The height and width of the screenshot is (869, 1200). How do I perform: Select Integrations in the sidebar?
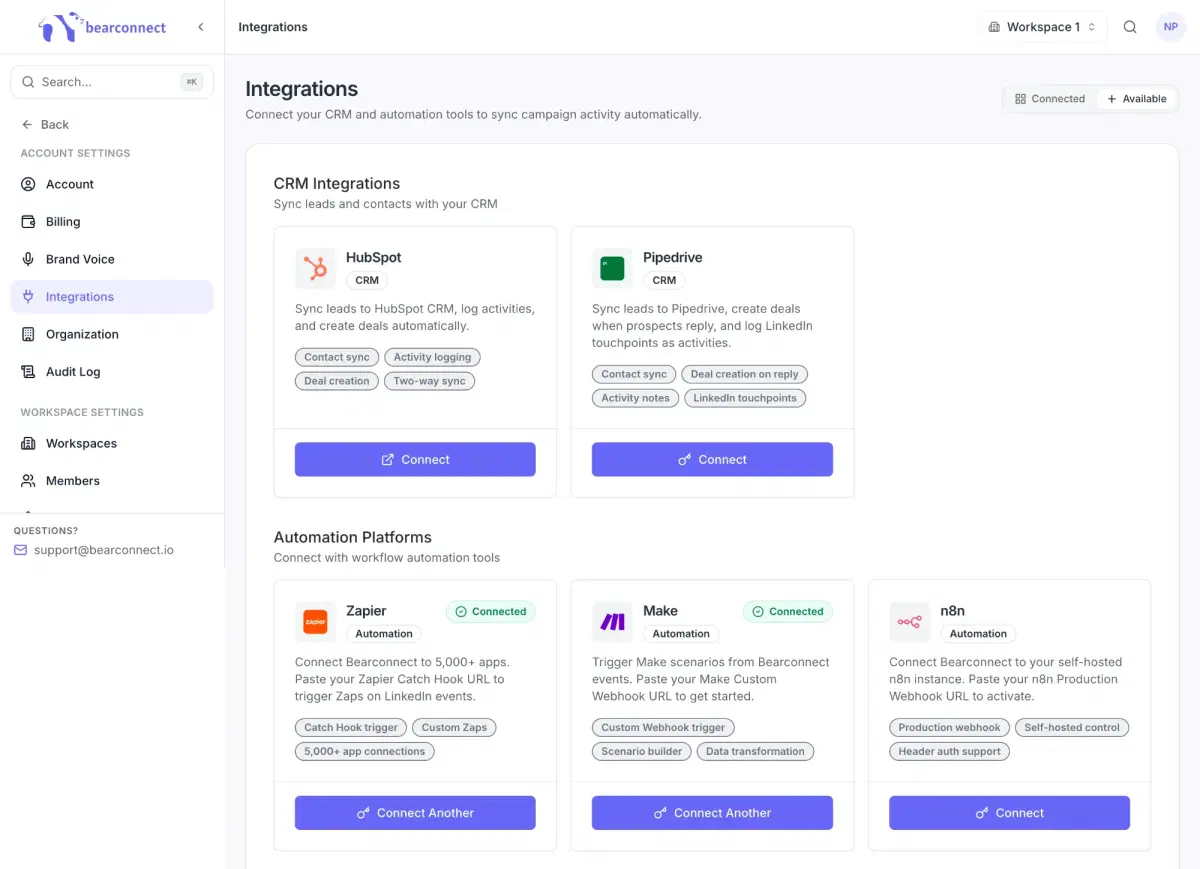coord(112,297)
